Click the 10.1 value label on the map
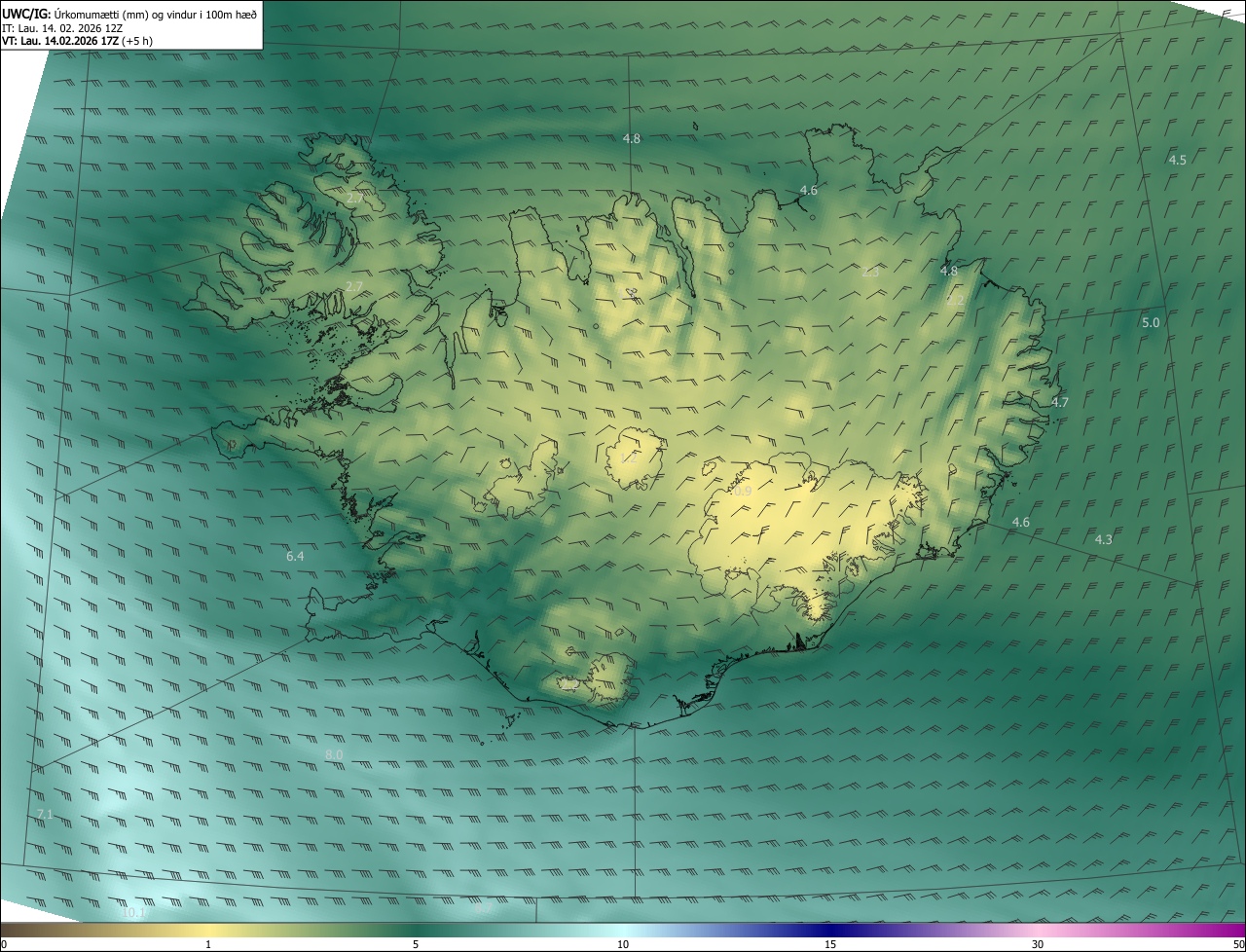Image resolution: width=1246 pixels, height=952 pixels. (133, 912)
